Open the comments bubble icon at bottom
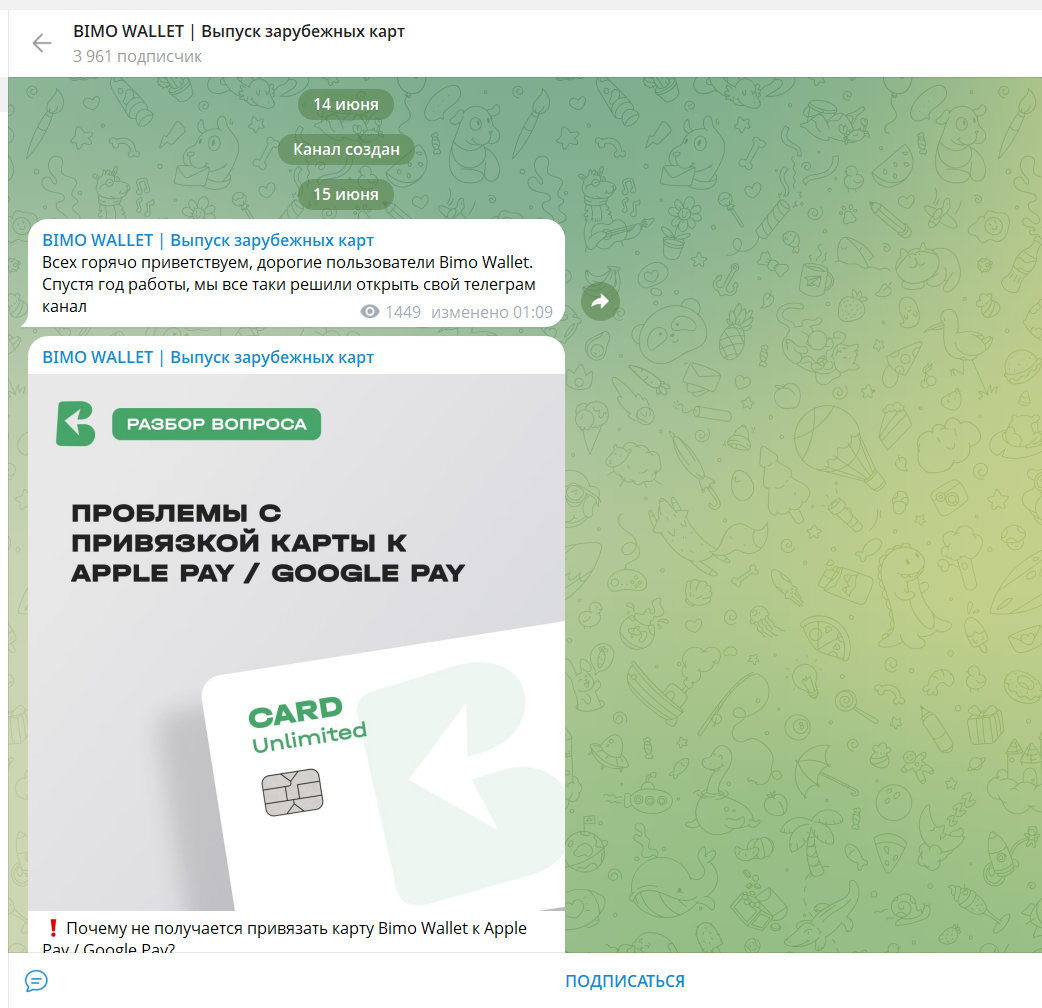The width and height of the screenshot is (1042, 1008). coord(36,981)
